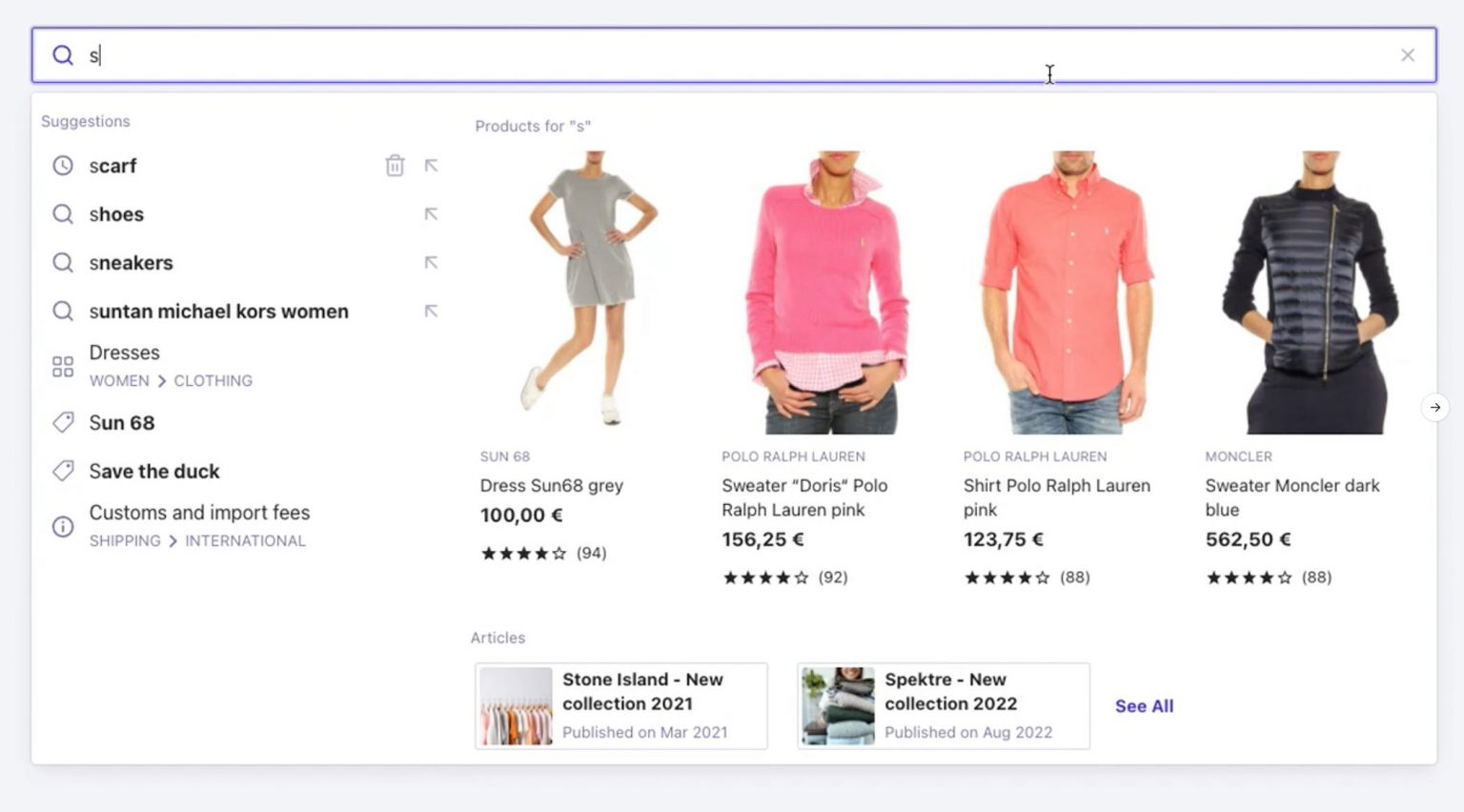This screenshot has height=812, width=1464.
Task: Click the 156,25 € price
Action: point(762,539)
